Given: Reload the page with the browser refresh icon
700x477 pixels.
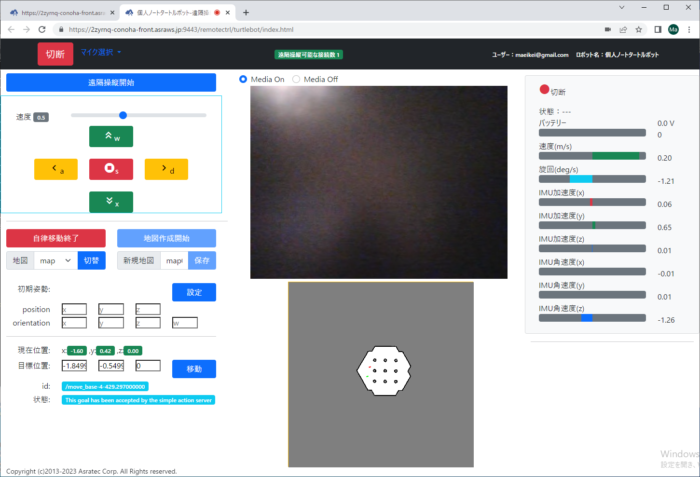Looking at the screenshot, I should click(42, 30).
